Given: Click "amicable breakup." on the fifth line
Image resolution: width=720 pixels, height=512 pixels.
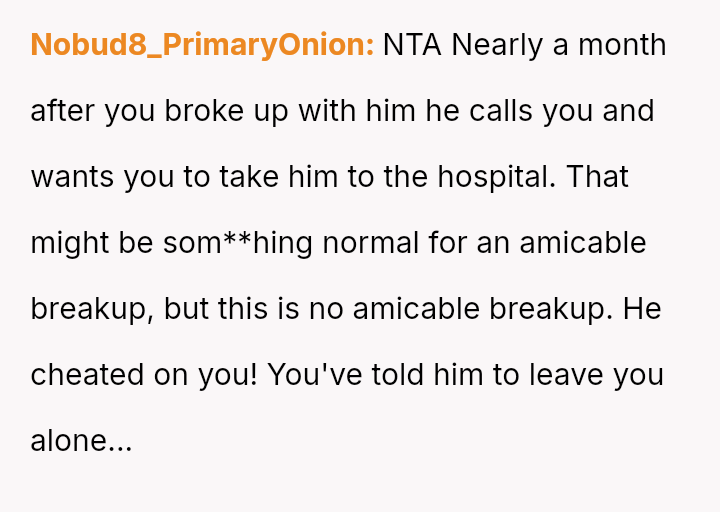Looking at the screenshot, I should [x=480, y=309].
